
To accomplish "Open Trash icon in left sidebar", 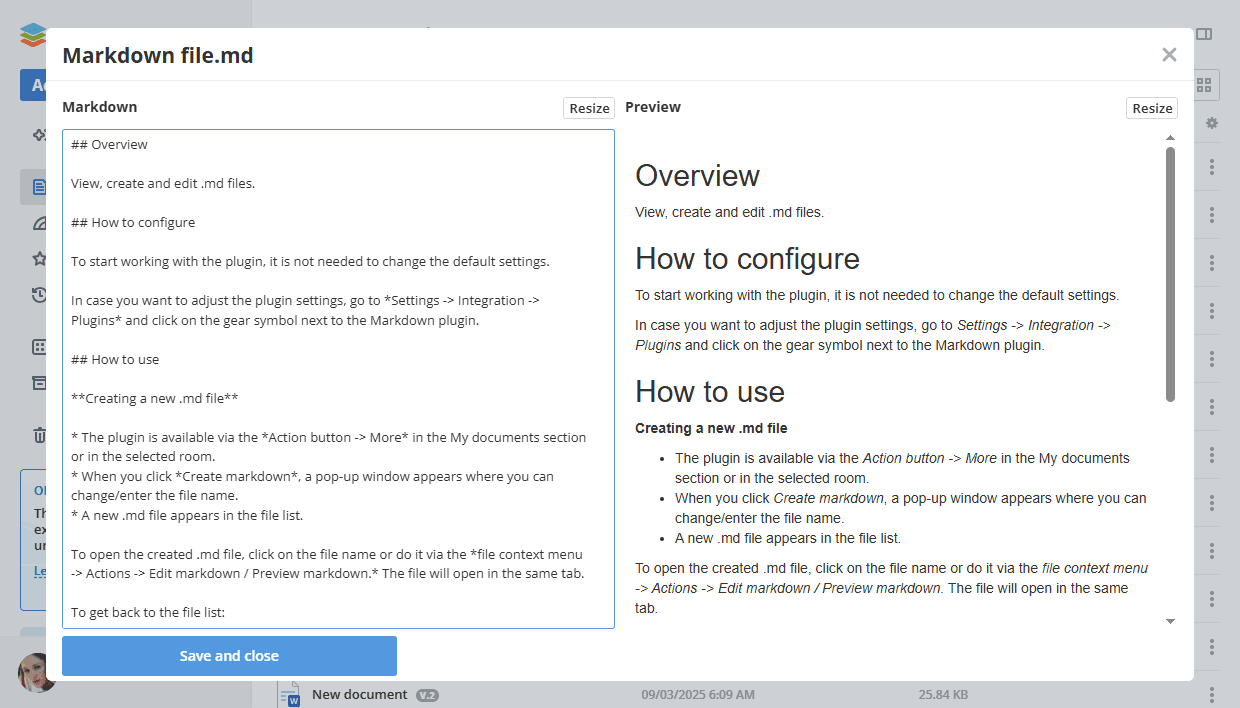I will click(39, 435).
